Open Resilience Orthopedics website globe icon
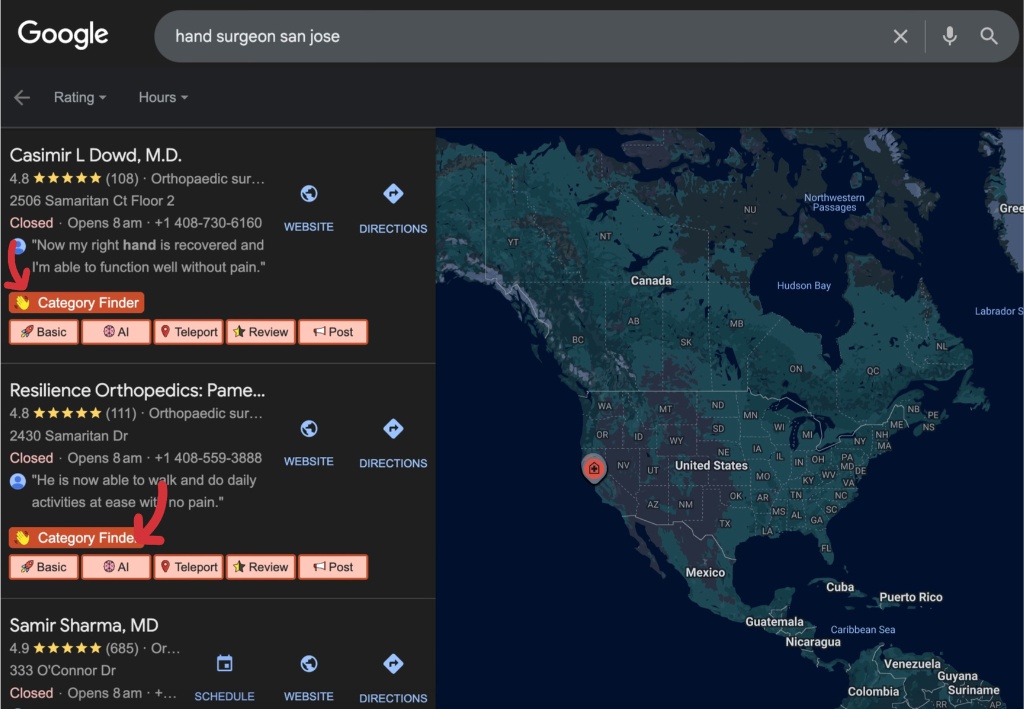 308,429
